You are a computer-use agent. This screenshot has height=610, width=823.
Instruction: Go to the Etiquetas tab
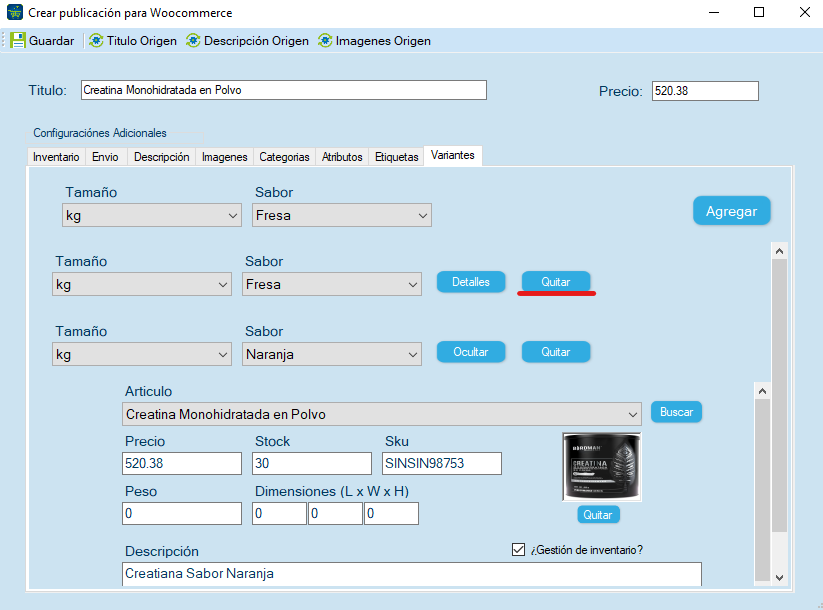(396, 157)
